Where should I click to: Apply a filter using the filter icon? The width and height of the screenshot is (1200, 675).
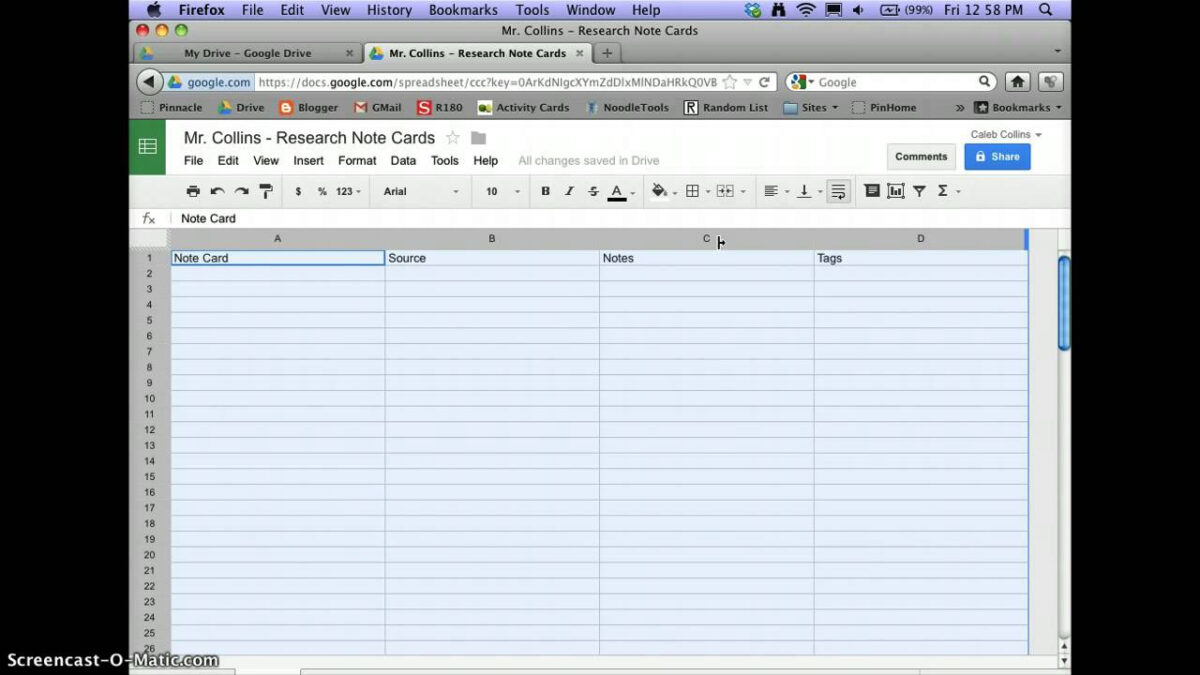point(919,191)
